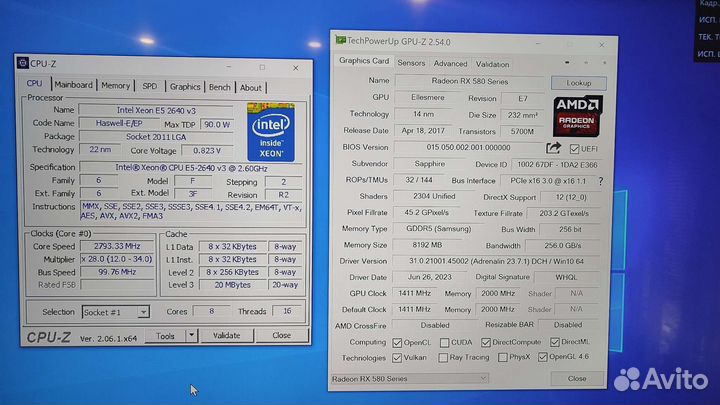Click the Close button in CPU-Z

281,336
